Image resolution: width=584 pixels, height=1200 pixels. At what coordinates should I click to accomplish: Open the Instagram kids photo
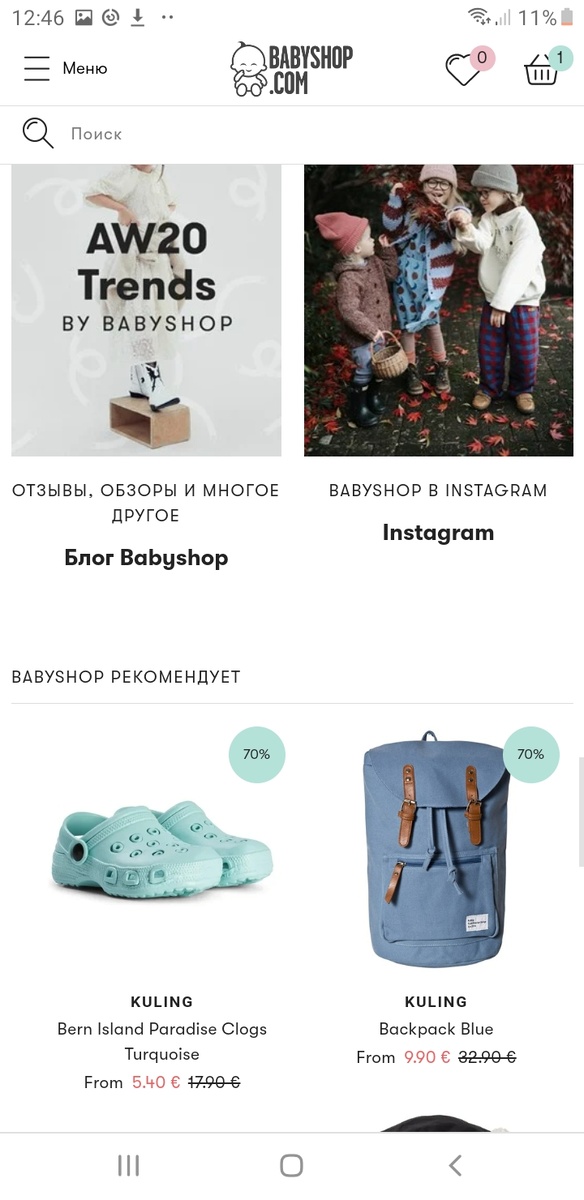click(438, 310)
